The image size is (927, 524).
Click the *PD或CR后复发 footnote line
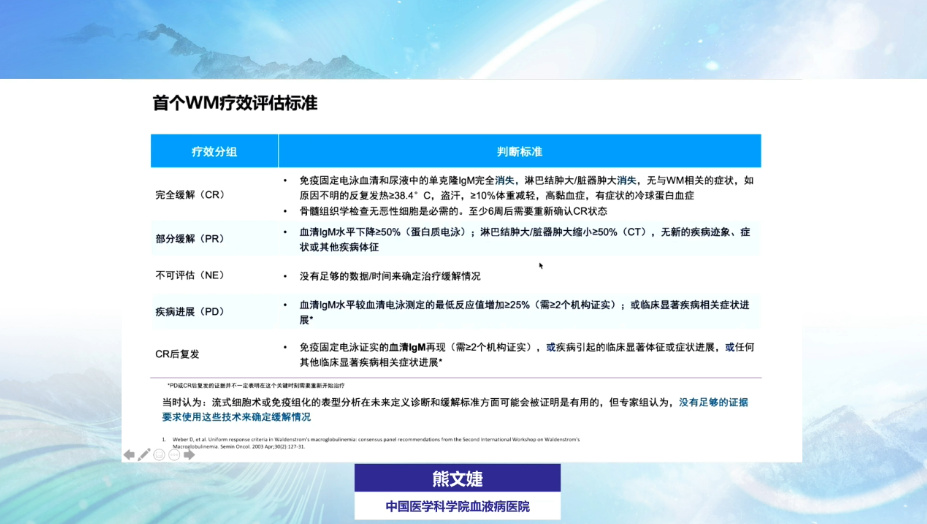pyautogui.click(x=255, y=386)
